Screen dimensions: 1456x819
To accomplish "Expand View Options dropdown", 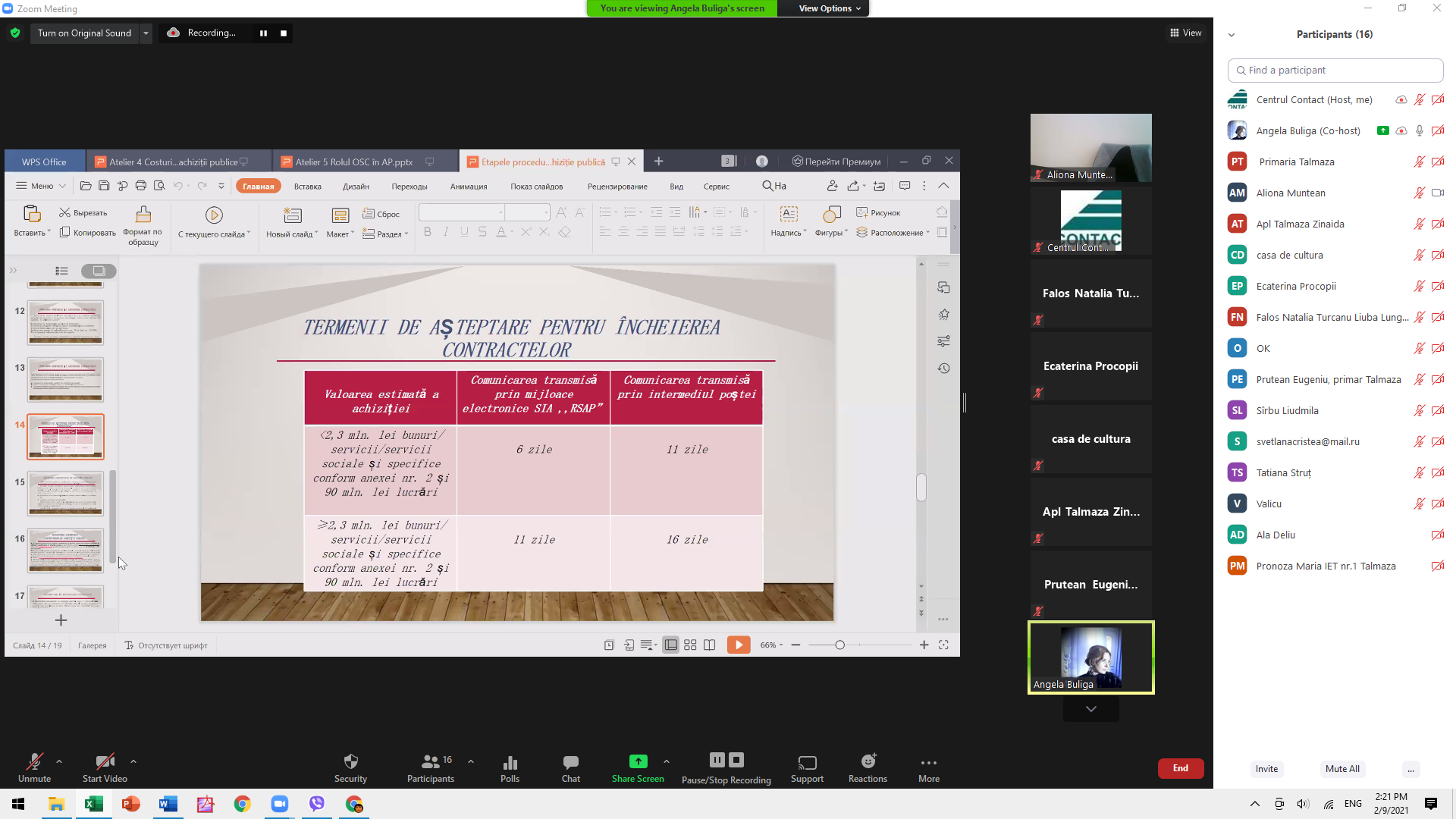I will click(x=830, y=8).
